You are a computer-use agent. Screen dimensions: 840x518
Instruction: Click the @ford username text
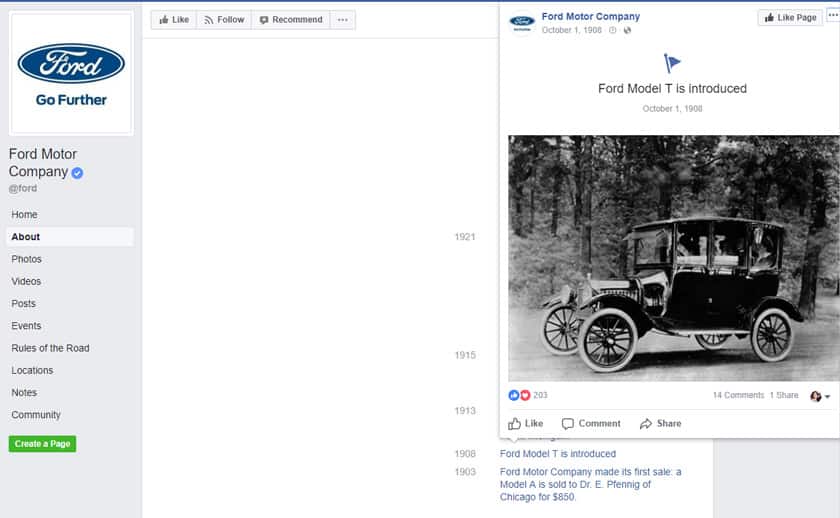pyautogui.click(x=23, y=189)
